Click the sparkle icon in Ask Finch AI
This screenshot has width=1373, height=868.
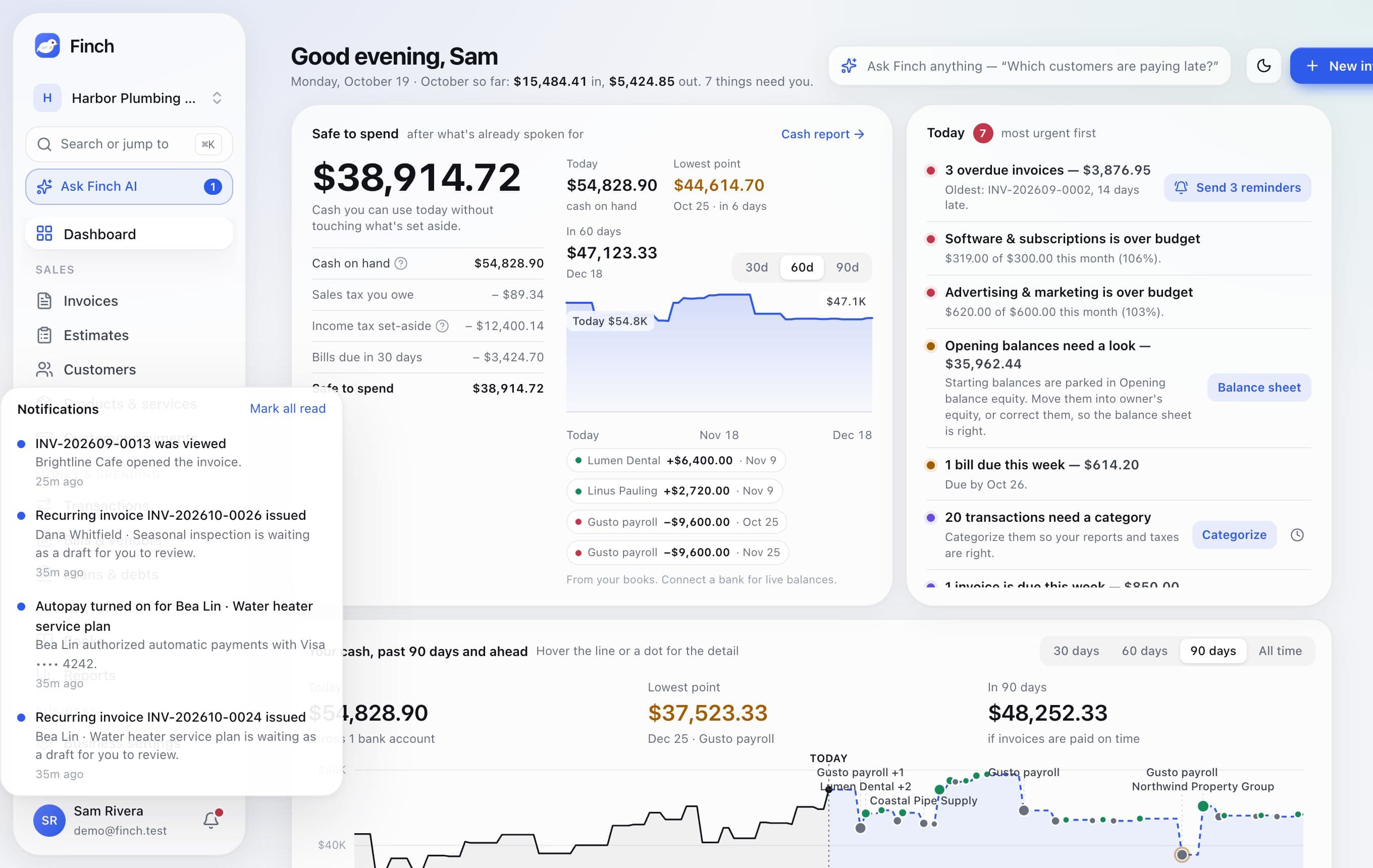pos(44,186)
